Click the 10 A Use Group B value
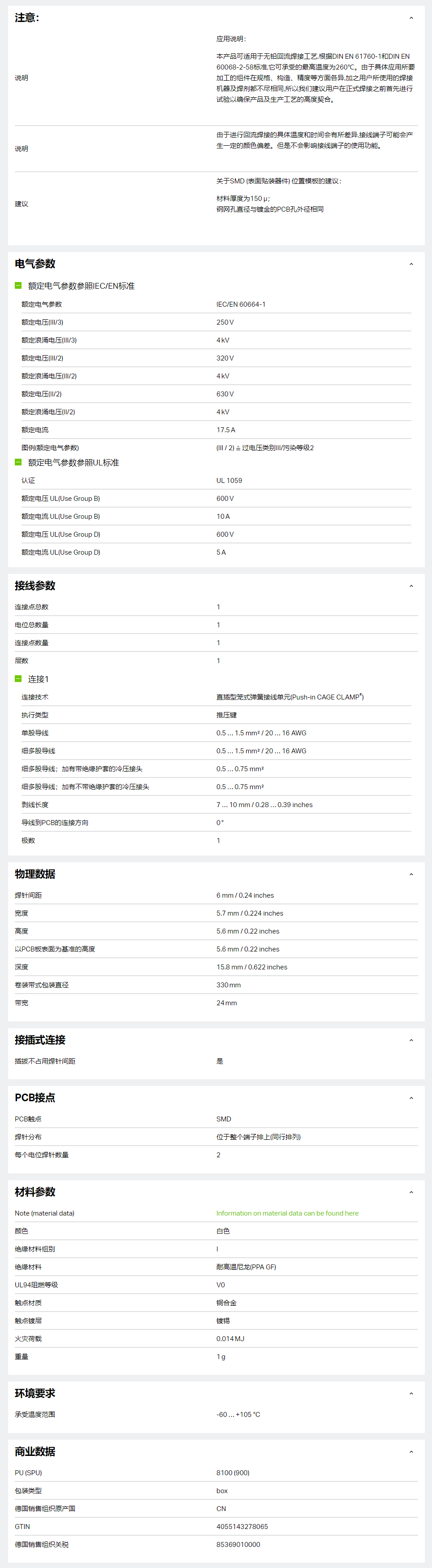 (223, 516)
